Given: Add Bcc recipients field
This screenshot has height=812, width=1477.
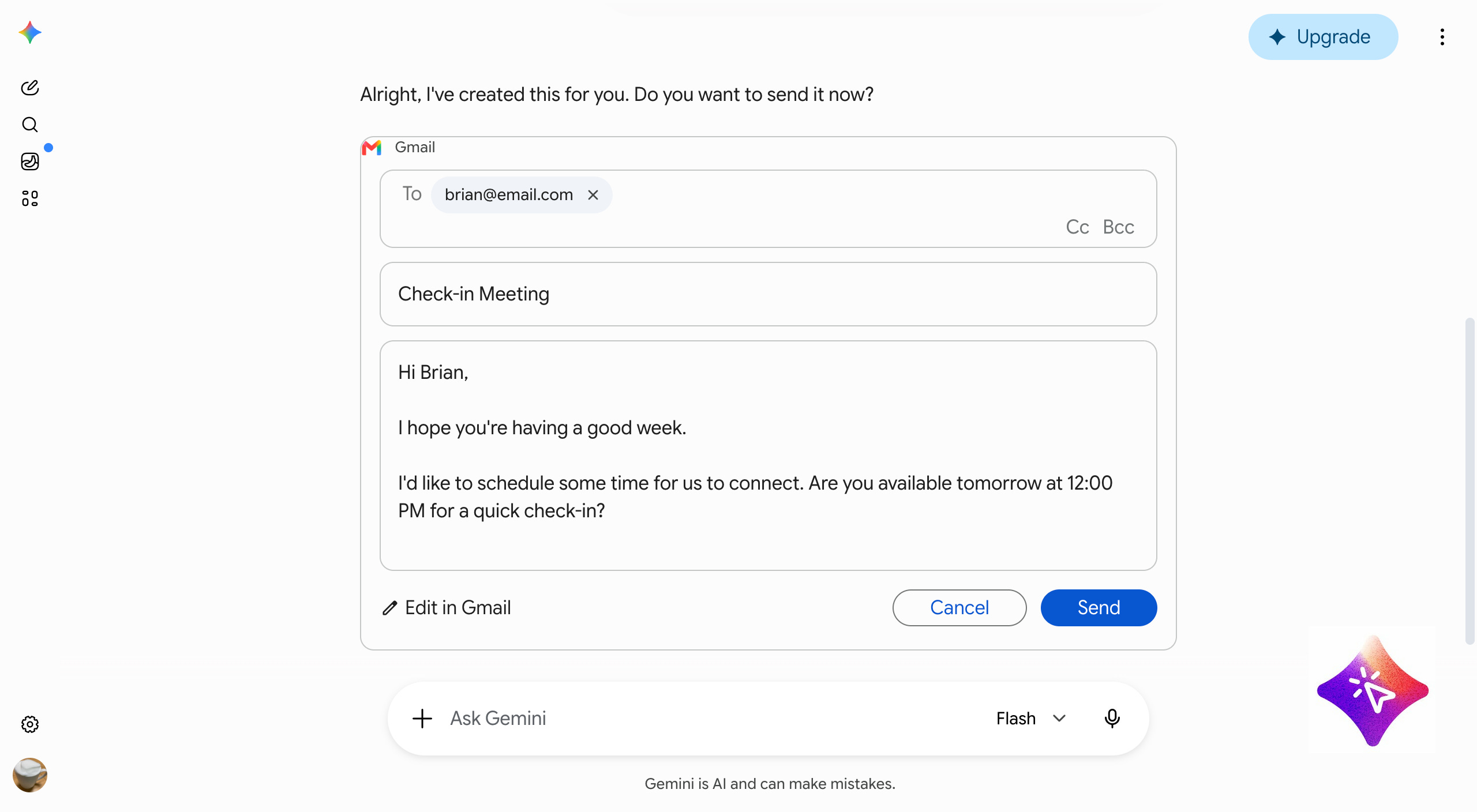Looking at the screenshot, I should [1118, 227].
